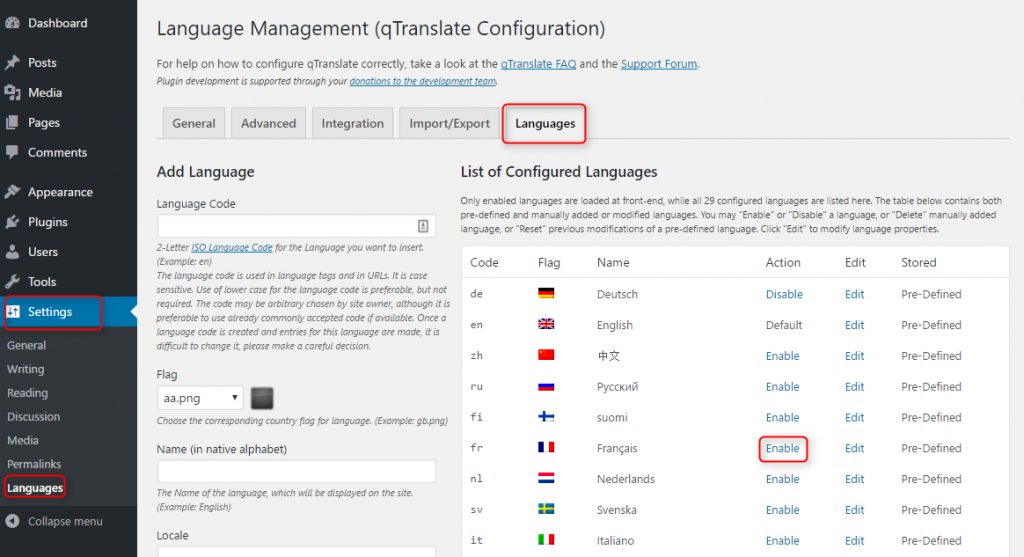The height and width of the screenshot is (557, 1024).
Task: Click the Italian flag icon
Action: (x=546, y=539)
